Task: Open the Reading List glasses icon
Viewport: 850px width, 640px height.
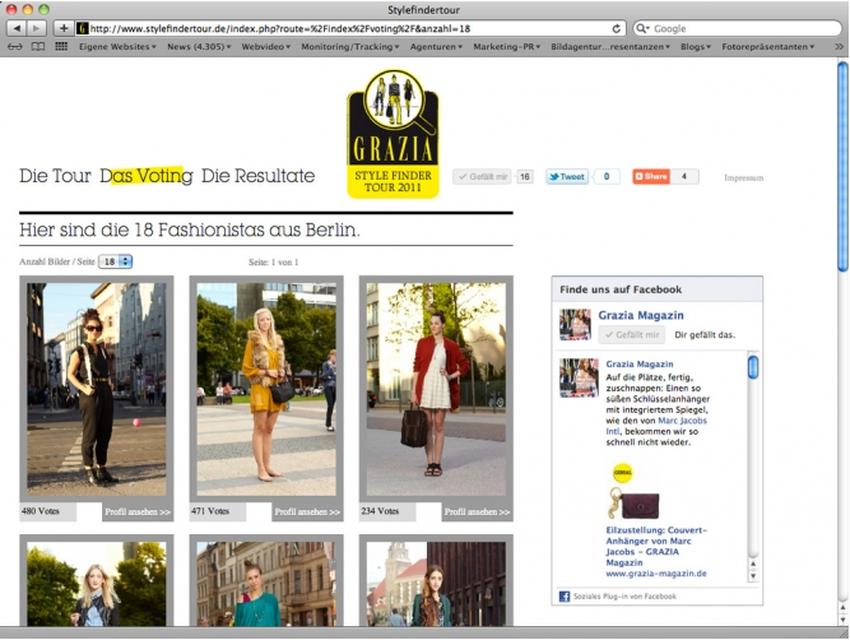Action: point(15,47)
